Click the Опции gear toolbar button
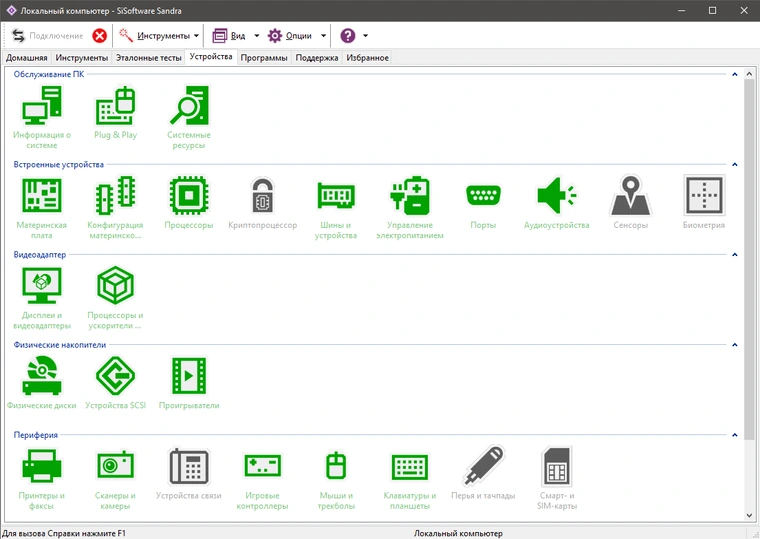This screenshot has height=539, width=760. pos(290,35)
